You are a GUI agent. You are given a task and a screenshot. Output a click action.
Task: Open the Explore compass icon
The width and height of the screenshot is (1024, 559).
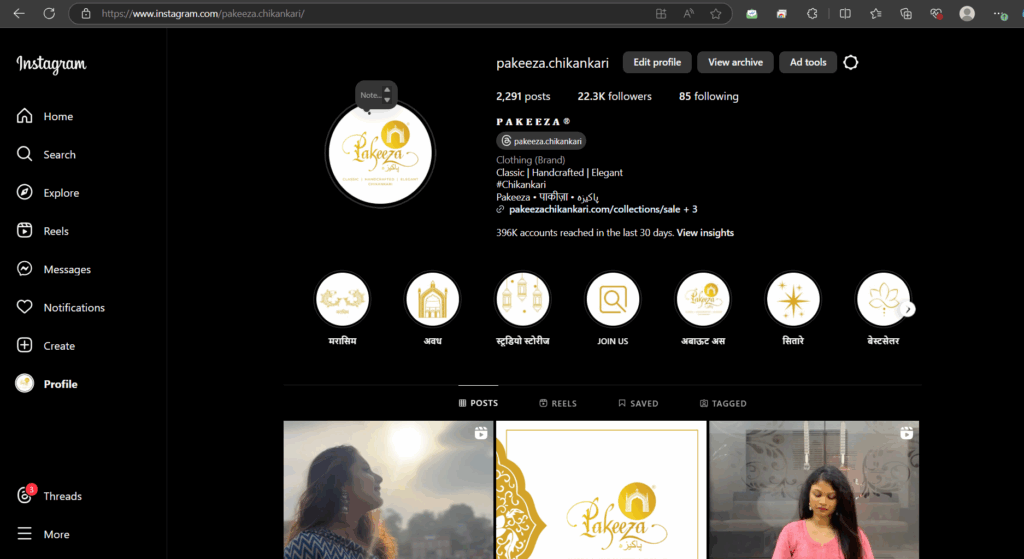pos(24,193)
